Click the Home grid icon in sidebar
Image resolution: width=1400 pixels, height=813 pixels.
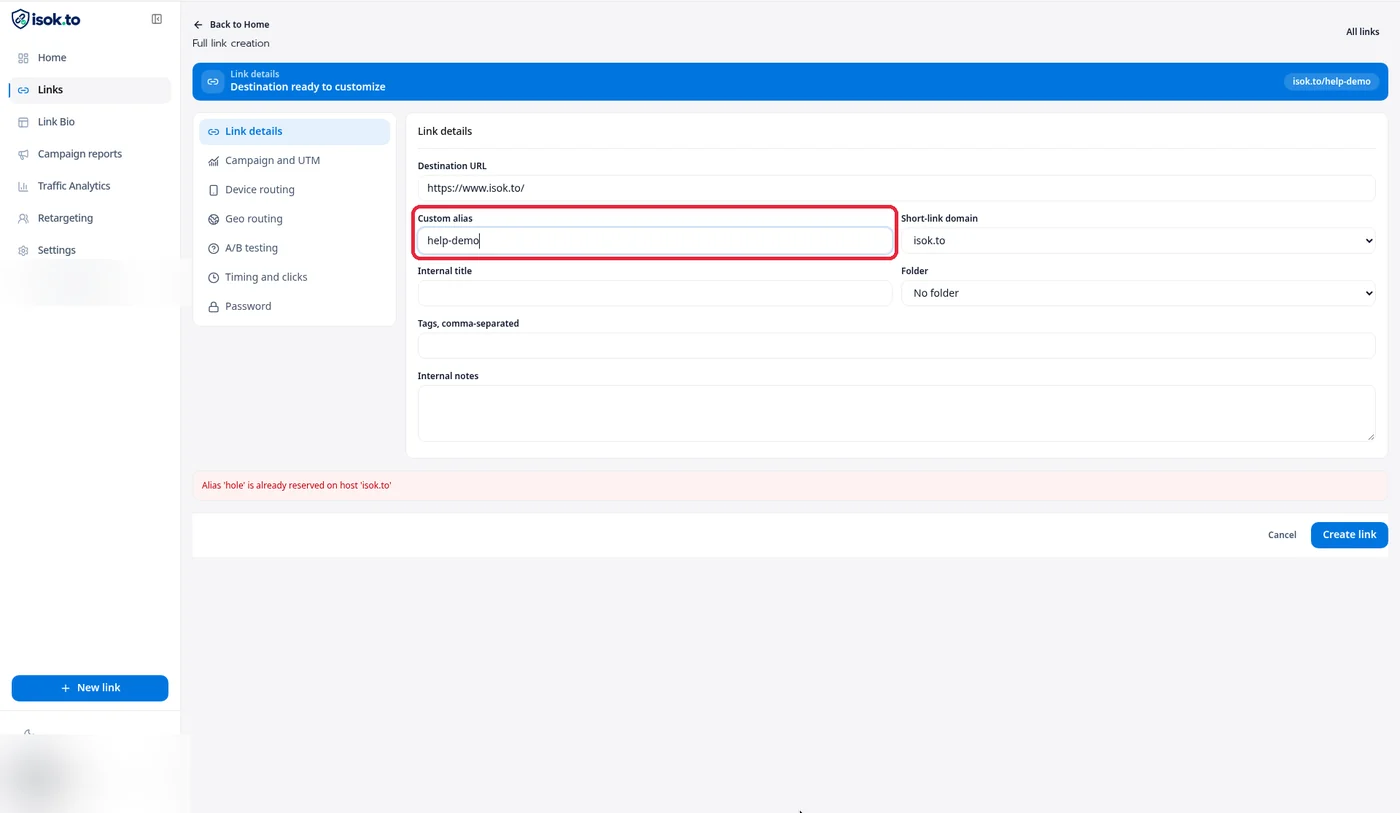pos(24,58)
